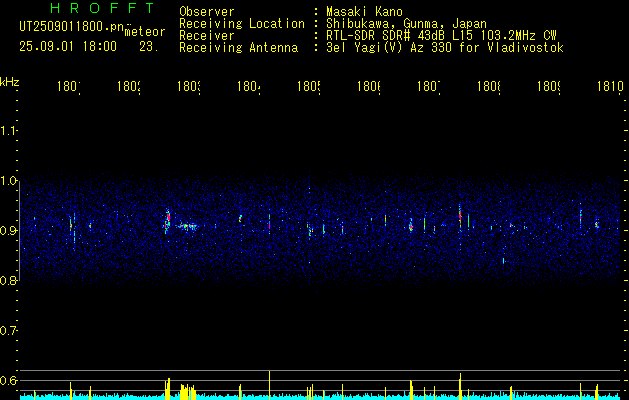Click the 0.7 frequency axis label
The width and height of the screenshot is (629, 400).
(8, 331)
